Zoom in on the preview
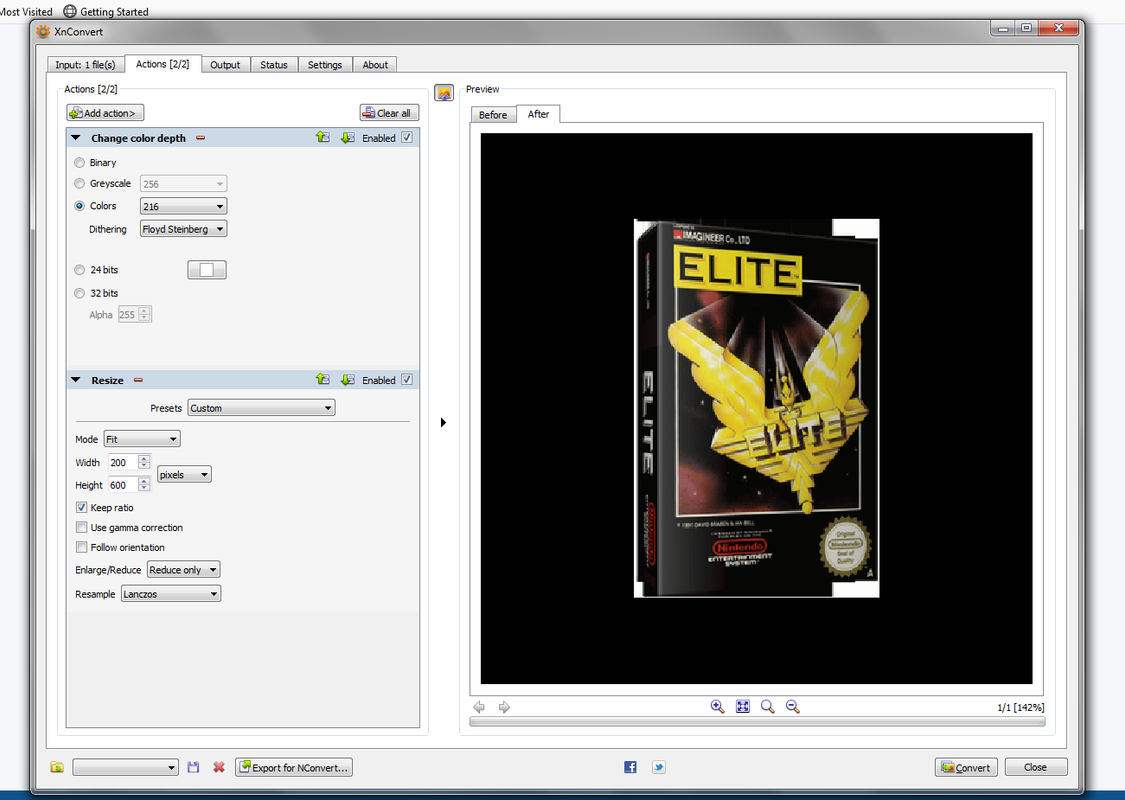This screenshot has width=1125, height=800. coord(717,706)
